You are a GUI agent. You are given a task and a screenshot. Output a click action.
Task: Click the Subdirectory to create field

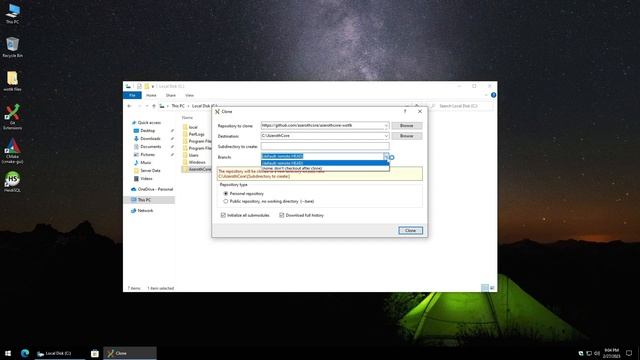pyautogui.click(x=325, y=146)
